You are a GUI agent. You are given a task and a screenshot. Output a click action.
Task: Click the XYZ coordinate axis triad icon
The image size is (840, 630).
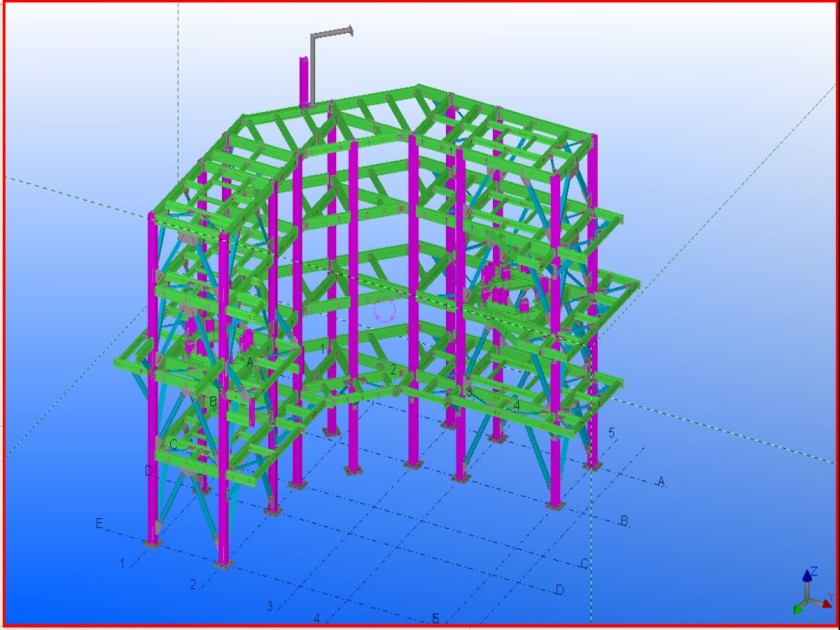coord(811,592)
